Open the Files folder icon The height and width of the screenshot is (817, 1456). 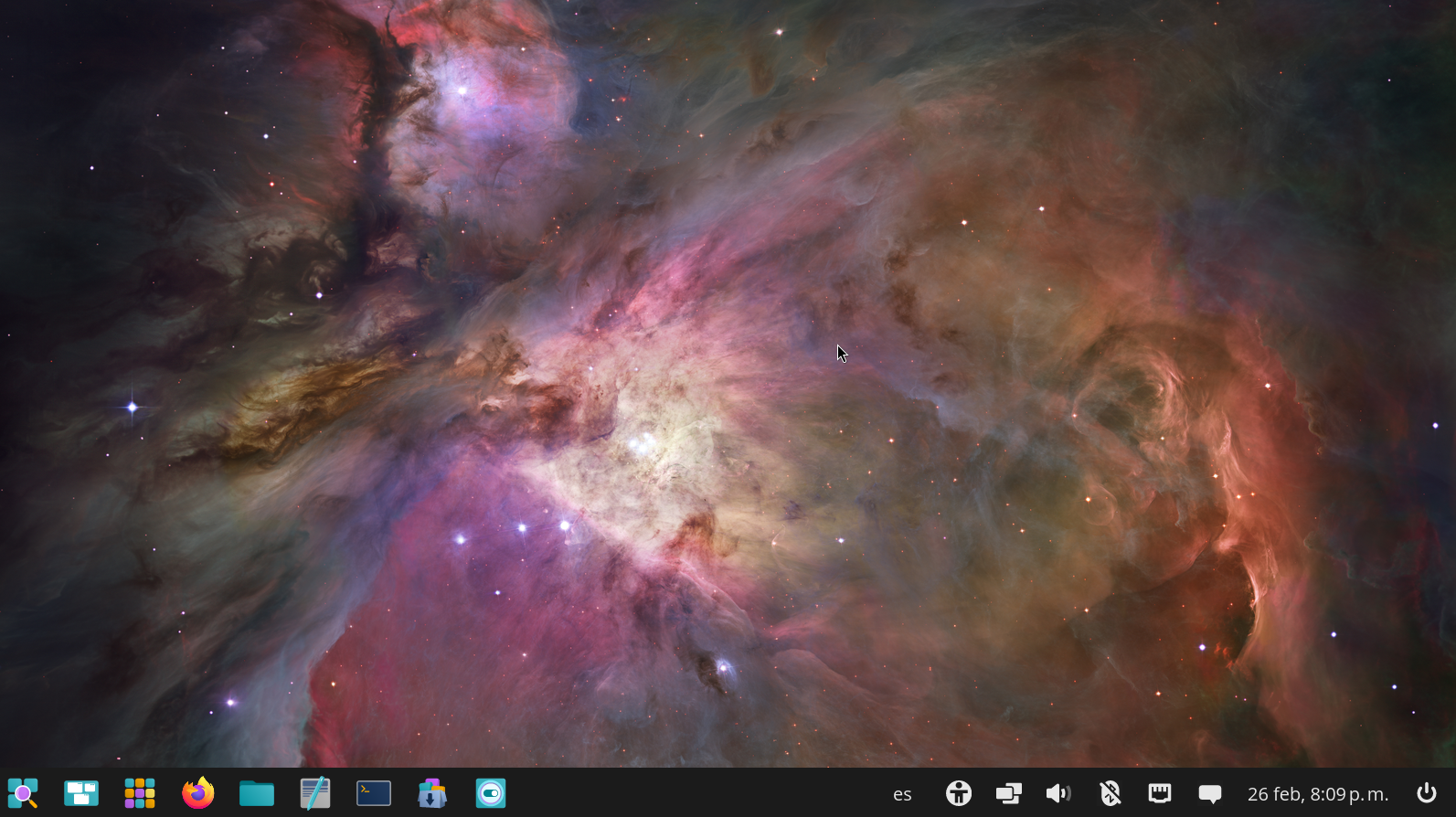point(257,793)
